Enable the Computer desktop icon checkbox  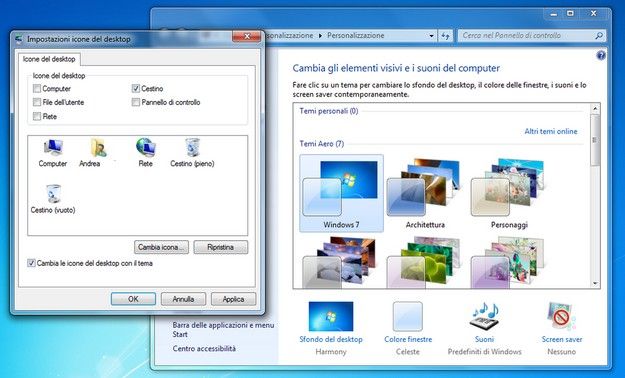click(x=37, y=88)
